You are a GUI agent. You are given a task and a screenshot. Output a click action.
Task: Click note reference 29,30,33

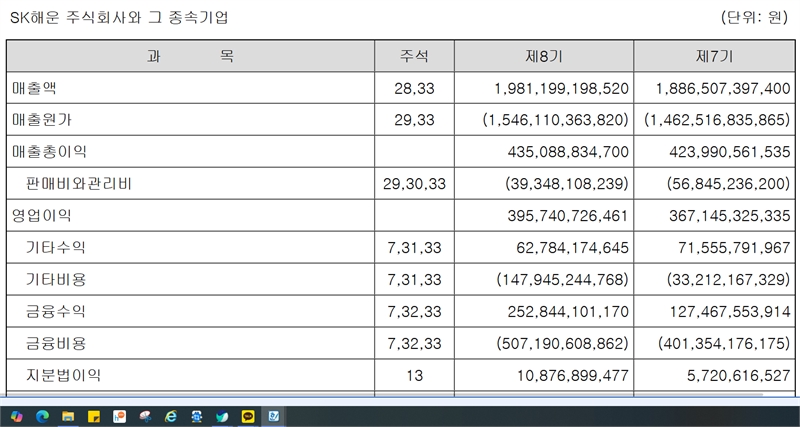414,184
